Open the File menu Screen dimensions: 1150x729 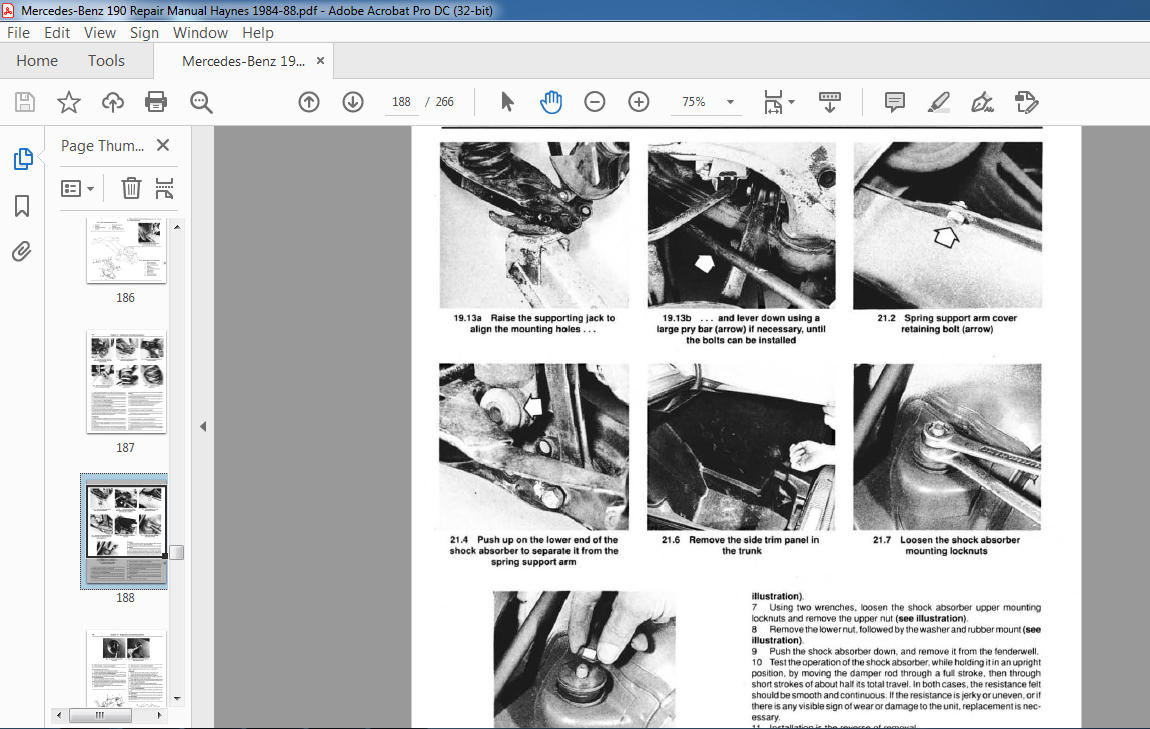[18, 33]
